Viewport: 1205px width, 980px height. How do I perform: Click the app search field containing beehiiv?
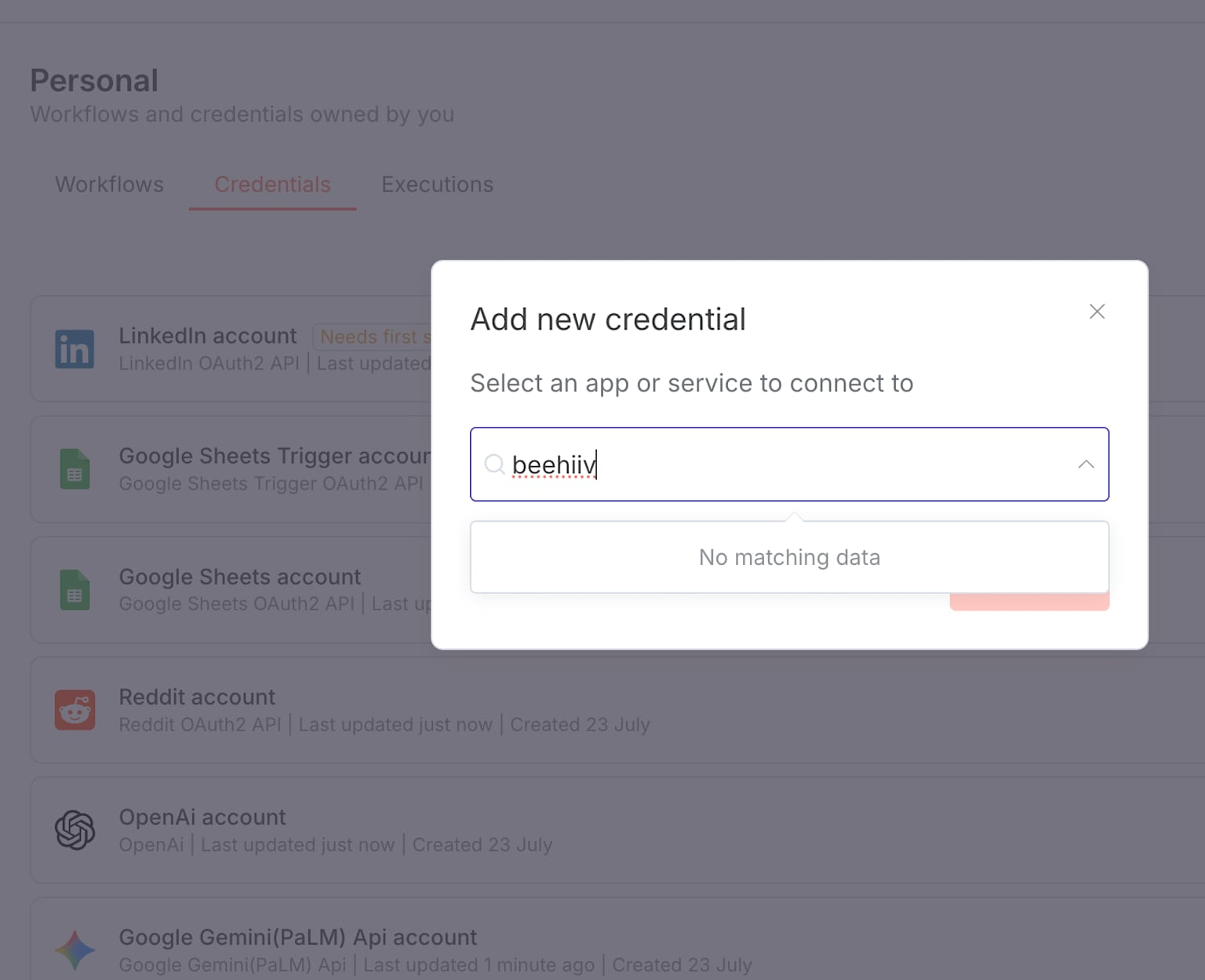coord(785,464)
